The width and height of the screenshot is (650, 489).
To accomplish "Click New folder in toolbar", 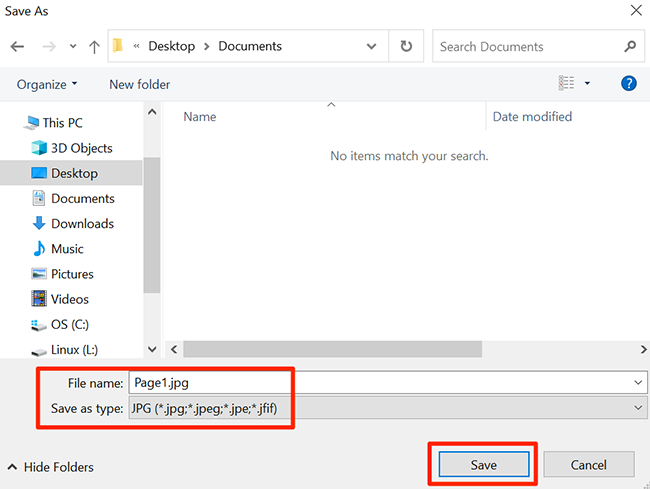I will click(x=140, y=84).
